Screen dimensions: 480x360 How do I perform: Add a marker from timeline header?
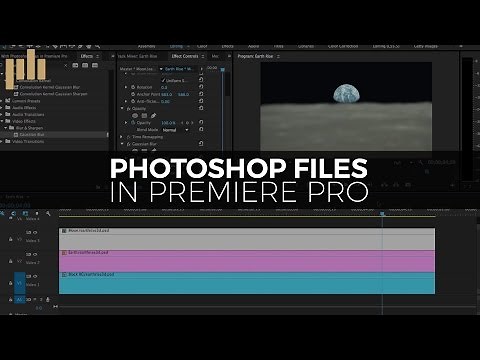coord(37,213)
